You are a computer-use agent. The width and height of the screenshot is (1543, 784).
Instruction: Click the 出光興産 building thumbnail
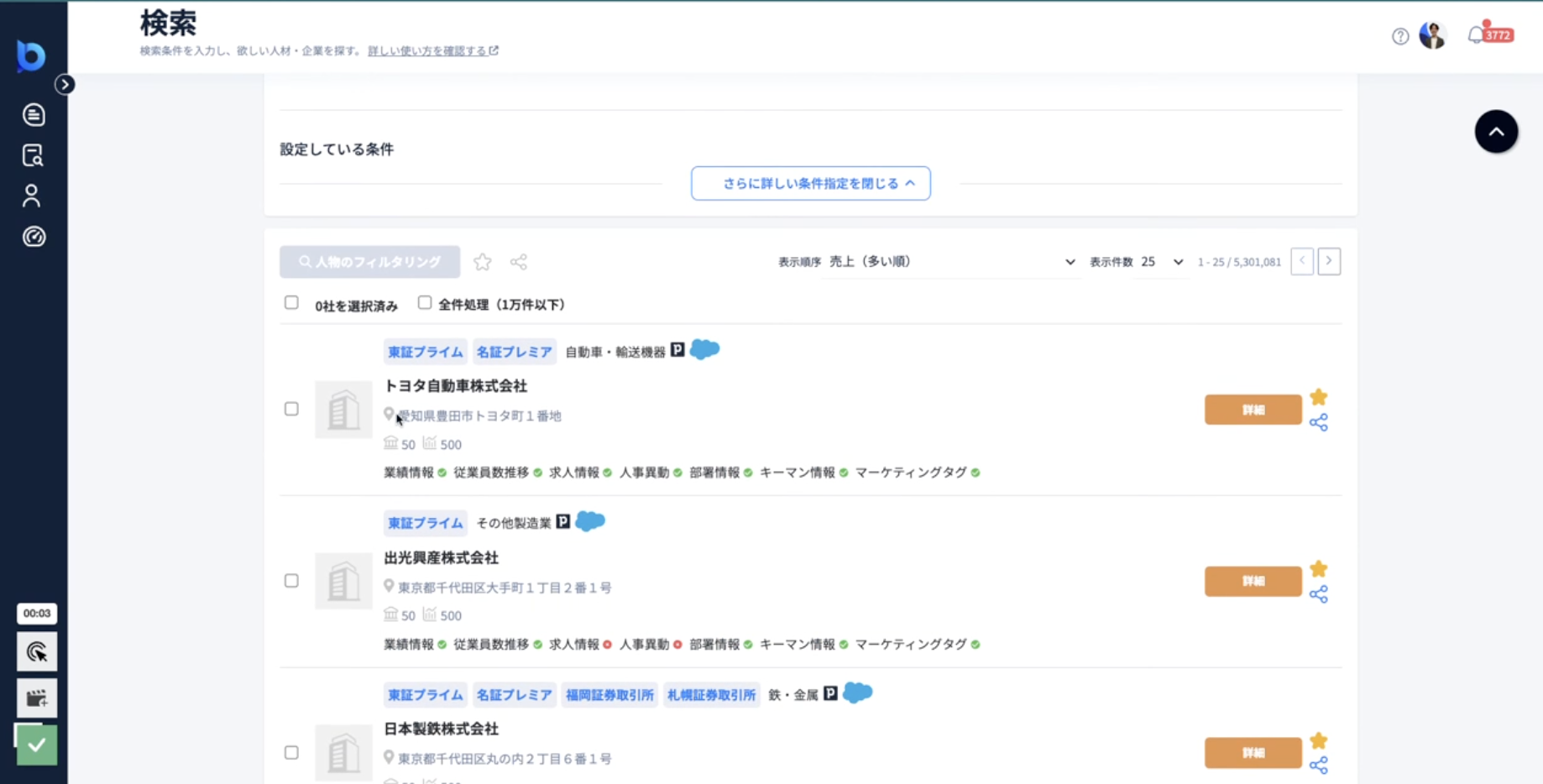(x=343, y=581)
